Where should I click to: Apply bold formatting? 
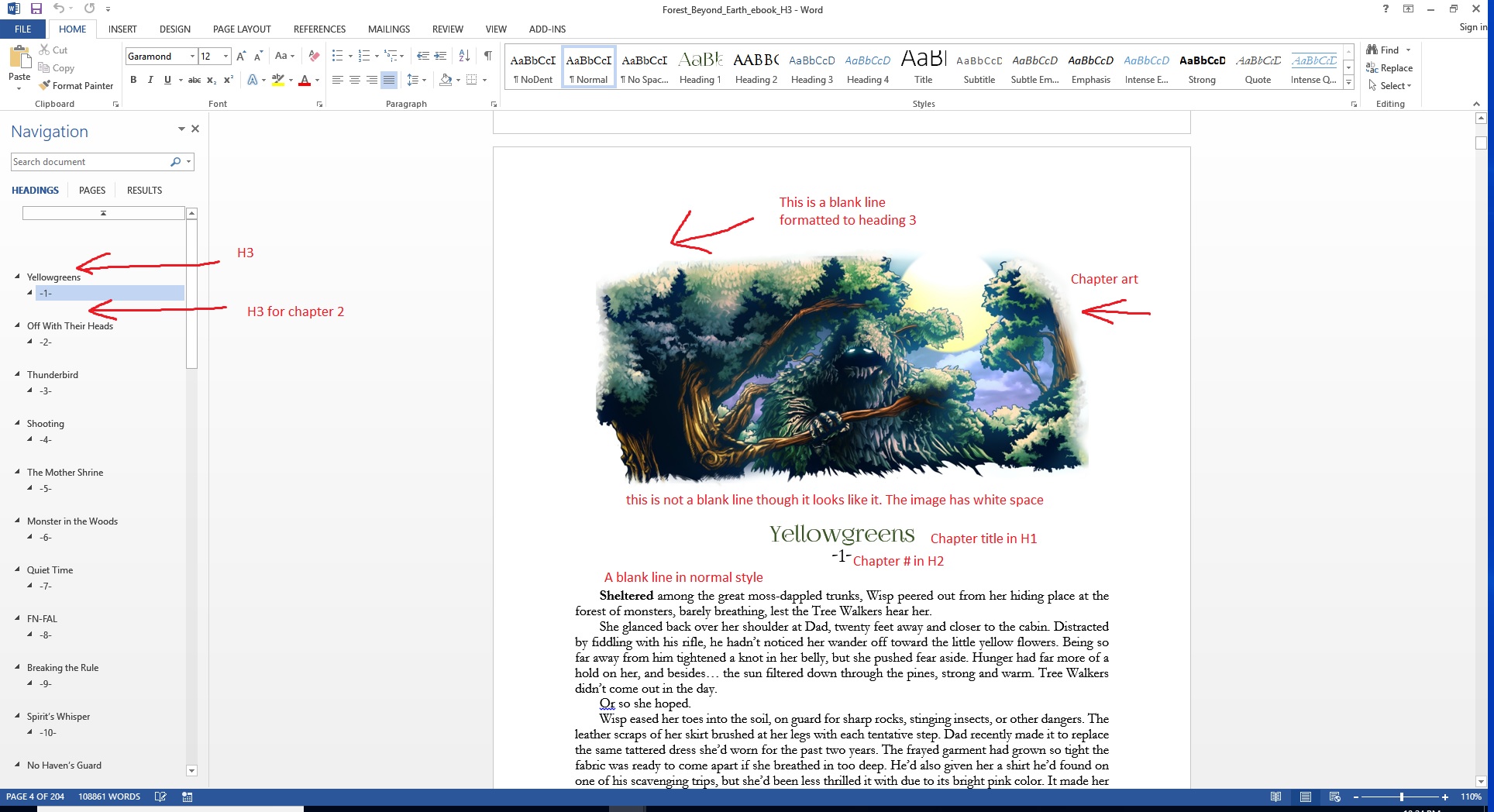click(x=133, y=79)
